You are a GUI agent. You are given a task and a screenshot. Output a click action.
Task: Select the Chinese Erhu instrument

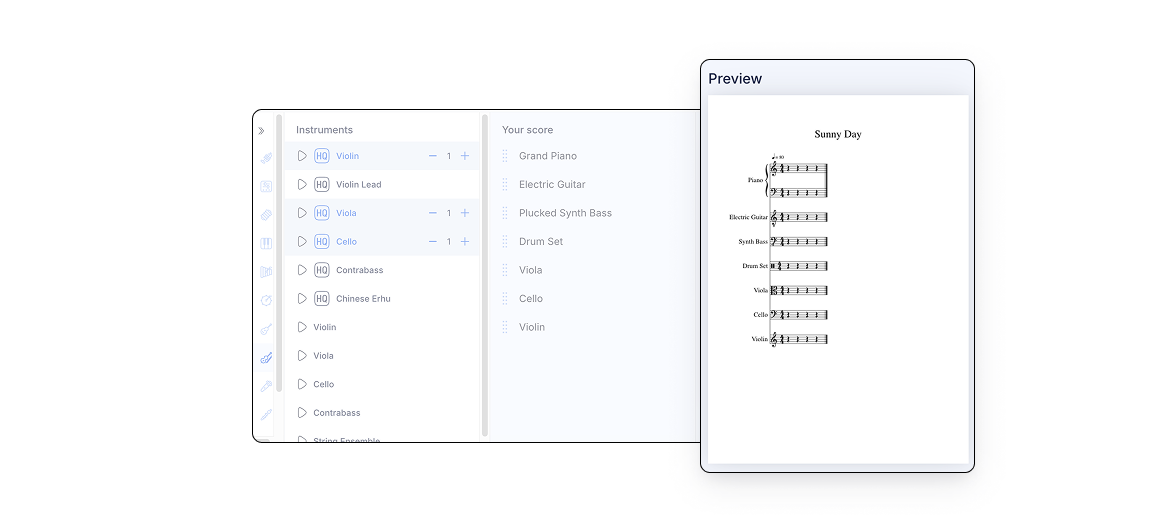pos(363,299)
